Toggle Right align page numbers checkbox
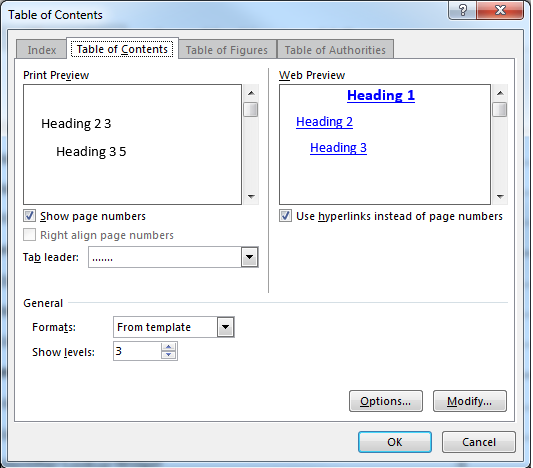This screenshot has height=468, width=533. pos(29,235)
